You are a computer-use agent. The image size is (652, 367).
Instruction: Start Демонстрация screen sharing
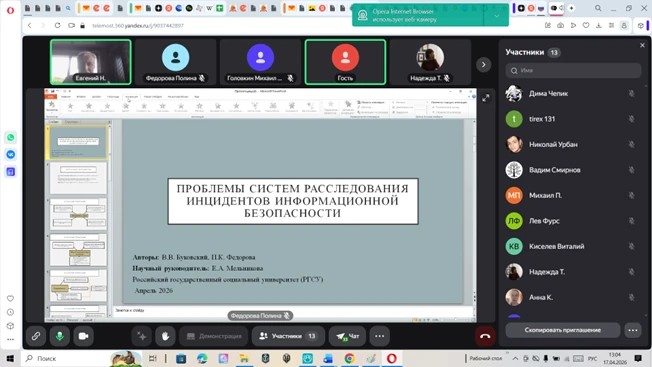(x=214, y=336)
